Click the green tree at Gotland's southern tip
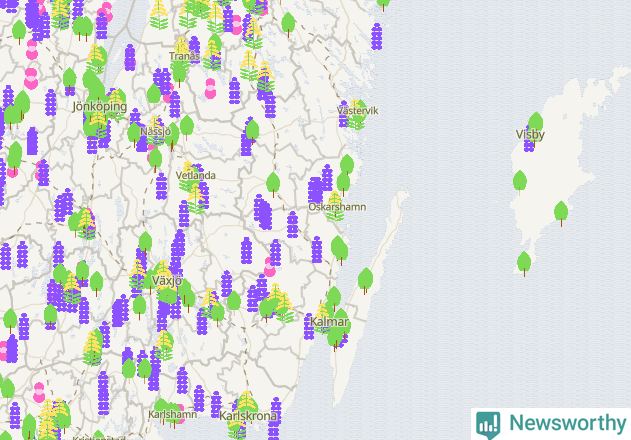Screen dimensions: 631x440 pos(524,264)
